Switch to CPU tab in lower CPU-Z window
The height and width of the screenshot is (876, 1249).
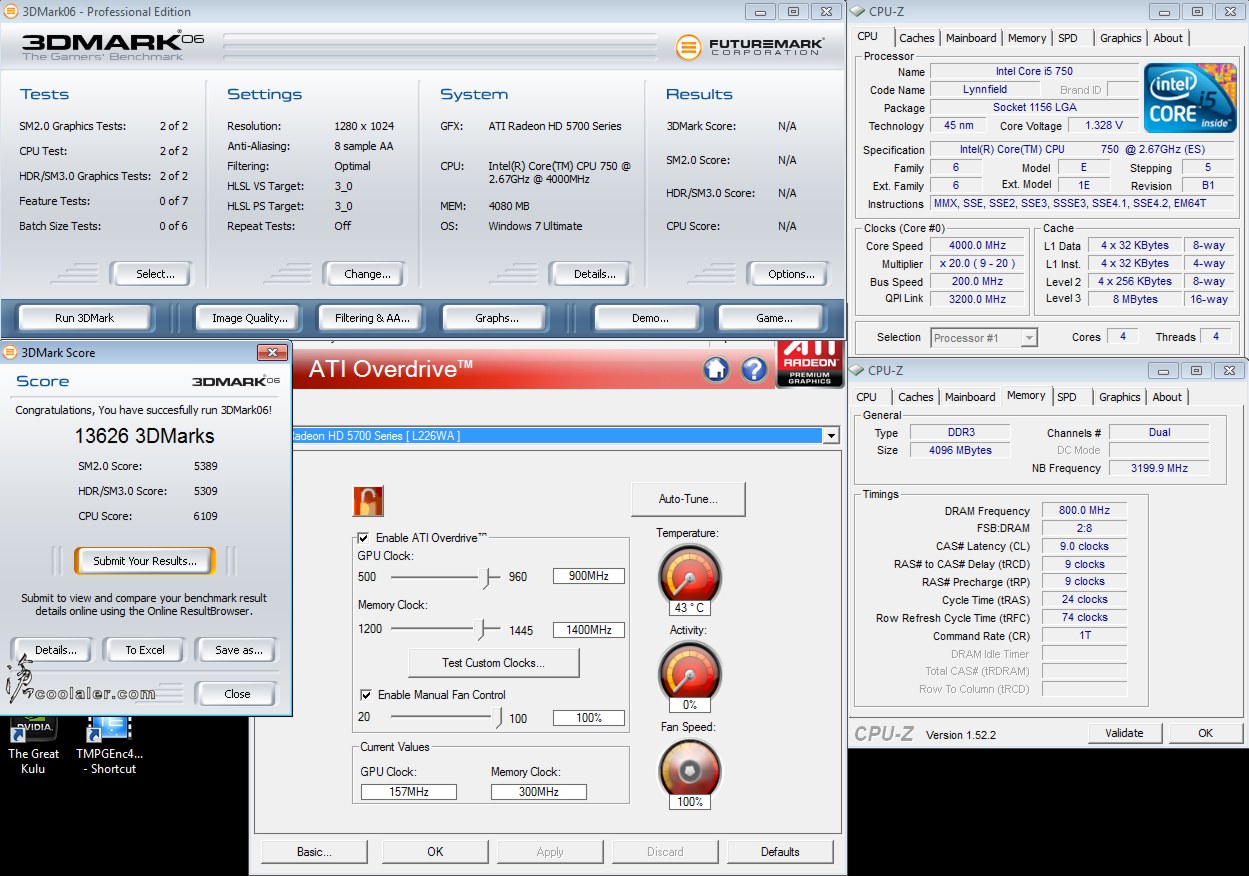coord(866,397)
